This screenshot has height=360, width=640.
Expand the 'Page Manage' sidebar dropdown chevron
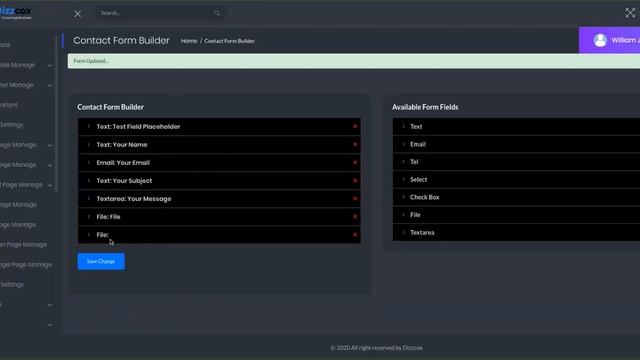(50, 185)
